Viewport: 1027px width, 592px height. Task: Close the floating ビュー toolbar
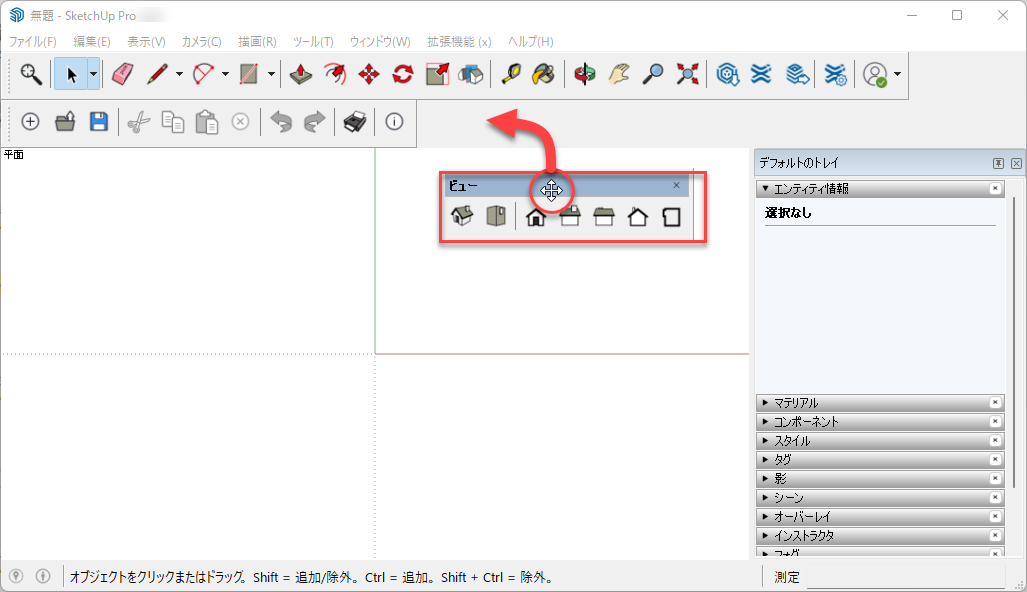(x=676, y=185)
